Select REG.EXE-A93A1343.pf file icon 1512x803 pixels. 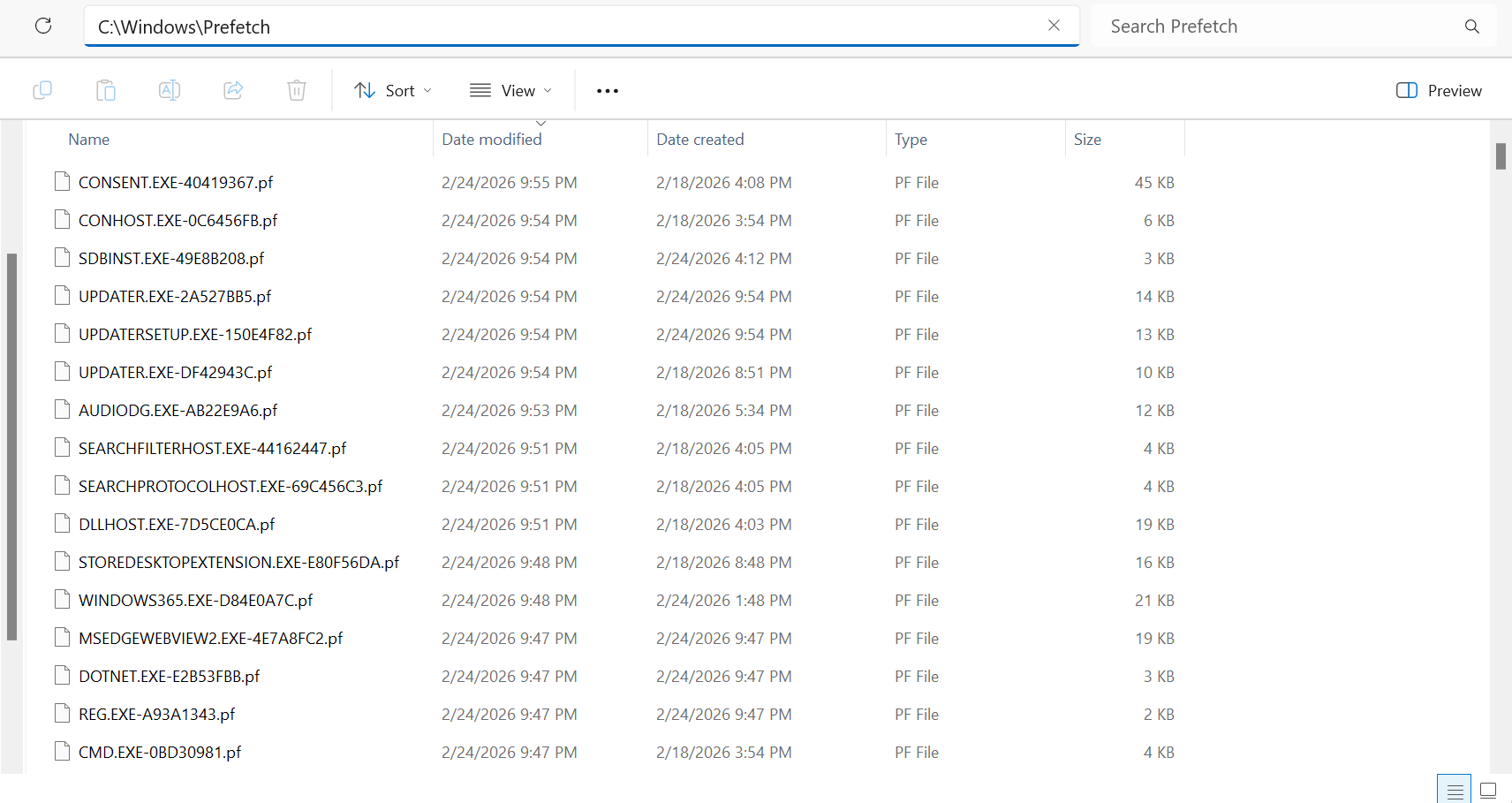(x=62, y=714)
